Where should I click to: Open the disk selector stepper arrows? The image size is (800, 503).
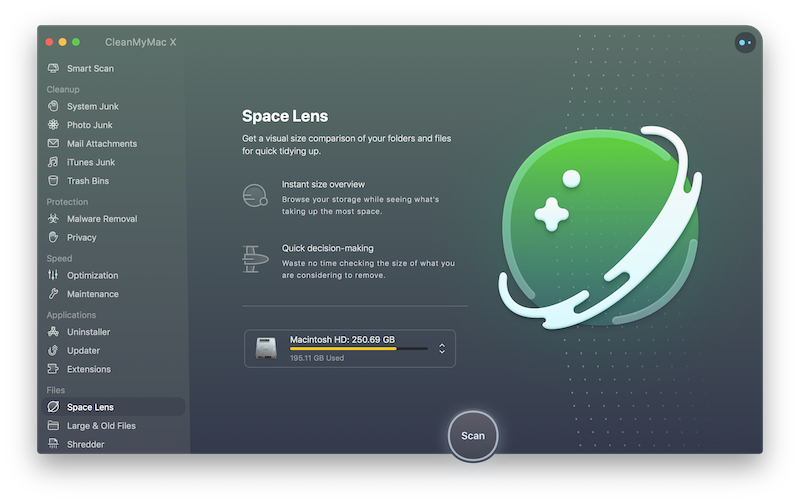pos(442,348)
